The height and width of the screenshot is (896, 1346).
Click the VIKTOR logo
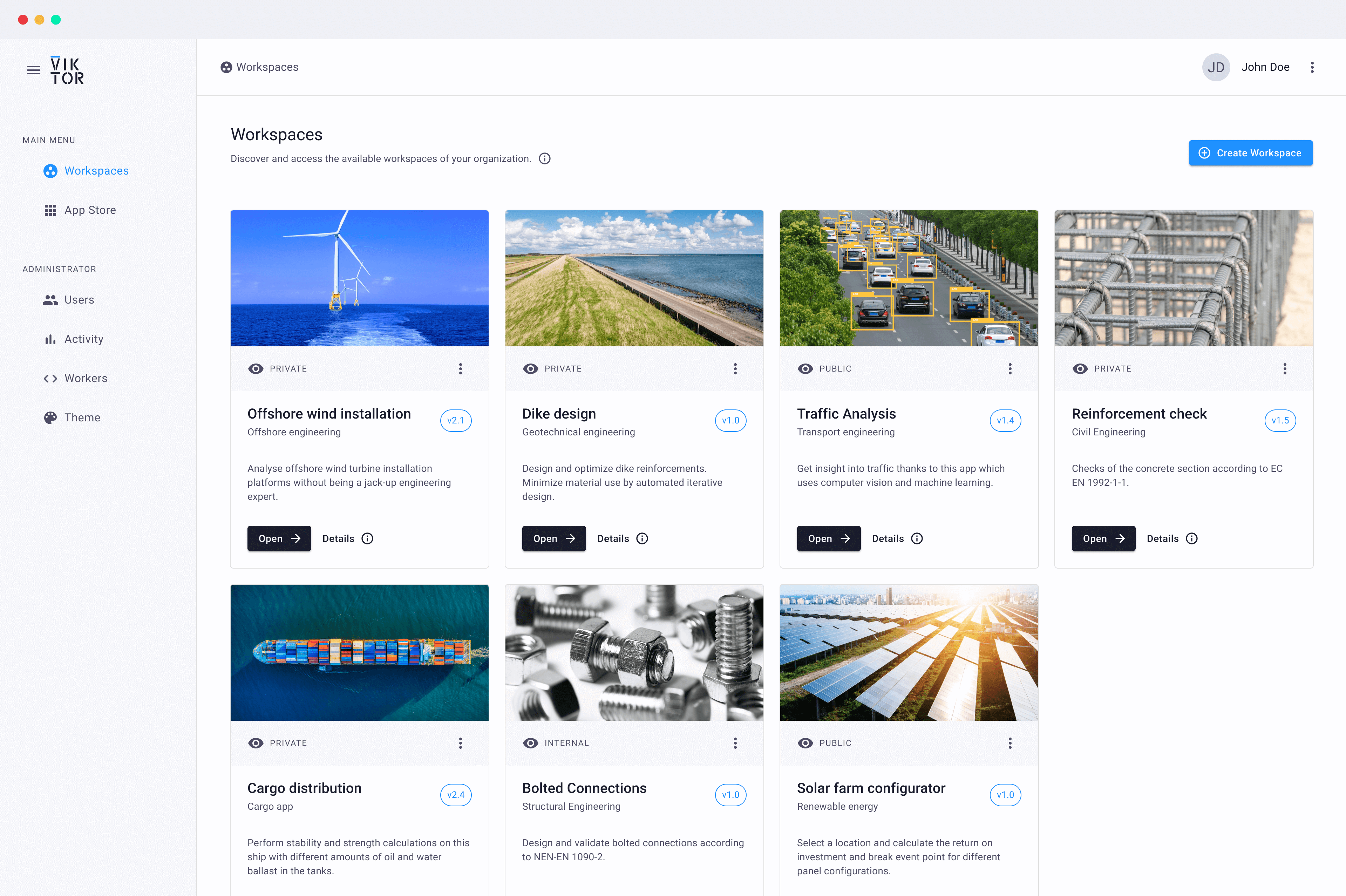(x=67, y=70)
